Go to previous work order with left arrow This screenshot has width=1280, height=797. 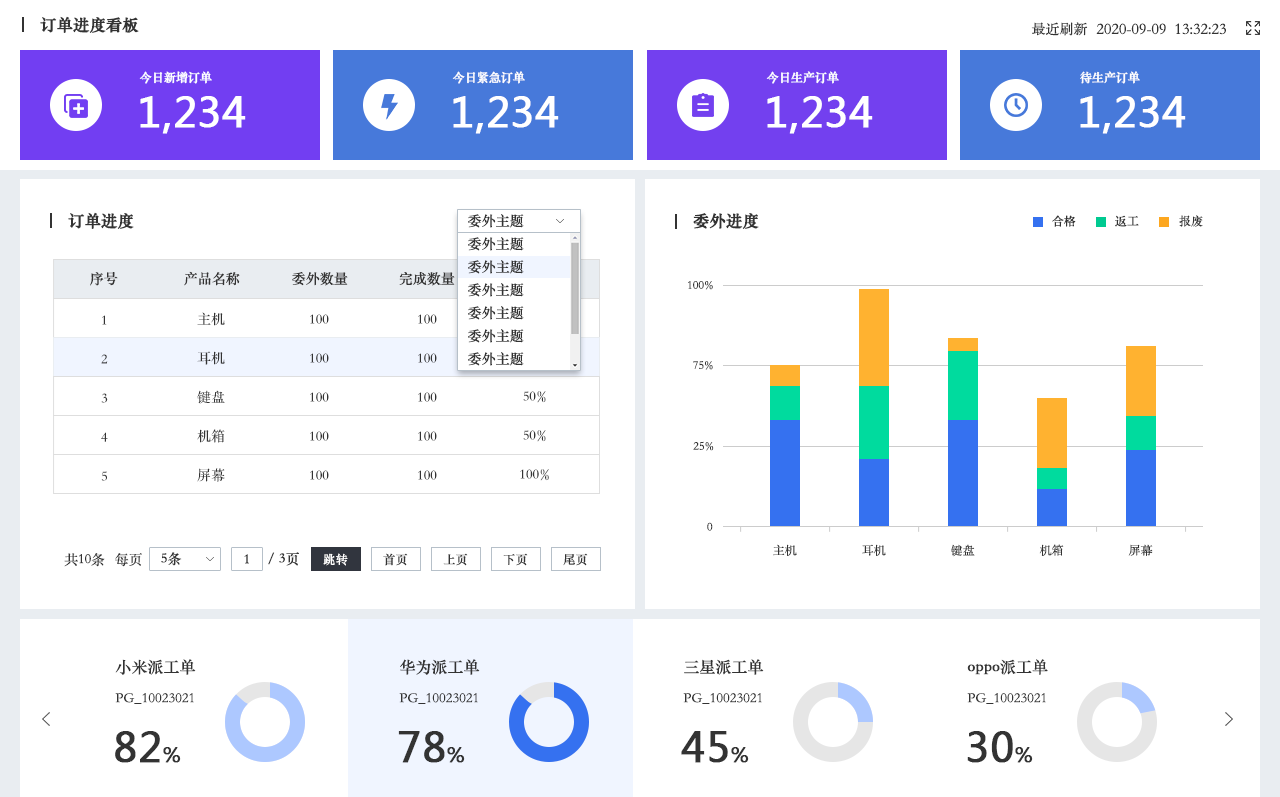pos(46,719)
